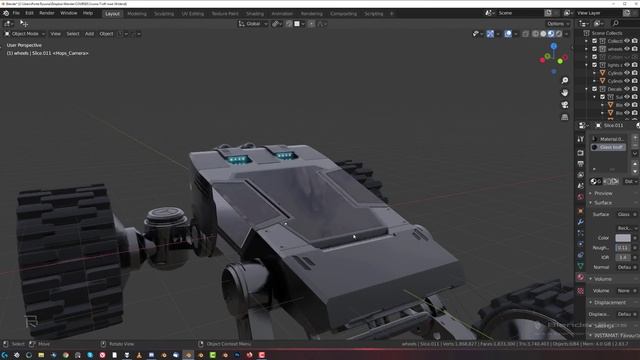Open Blender from the Windows taskbar
This screenshot has height=360, width=640.
click(x=188, y=355)
